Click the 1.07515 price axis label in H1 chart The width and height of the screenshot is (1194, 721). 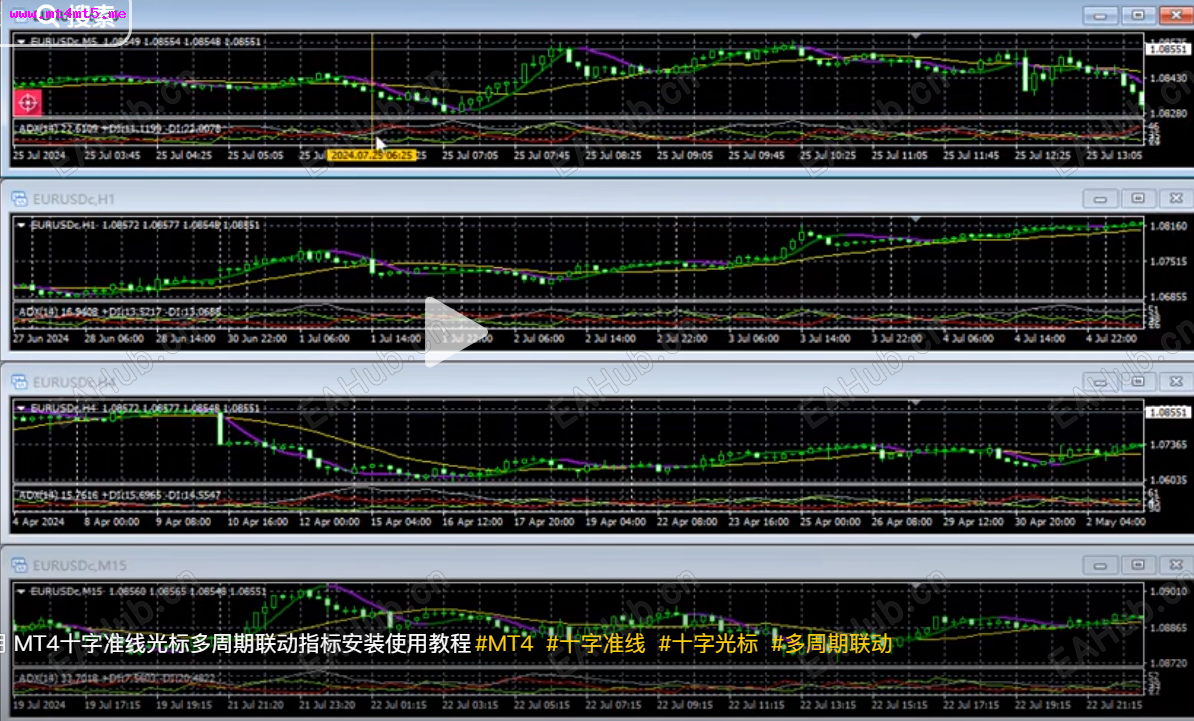[x=1168, y=261]
